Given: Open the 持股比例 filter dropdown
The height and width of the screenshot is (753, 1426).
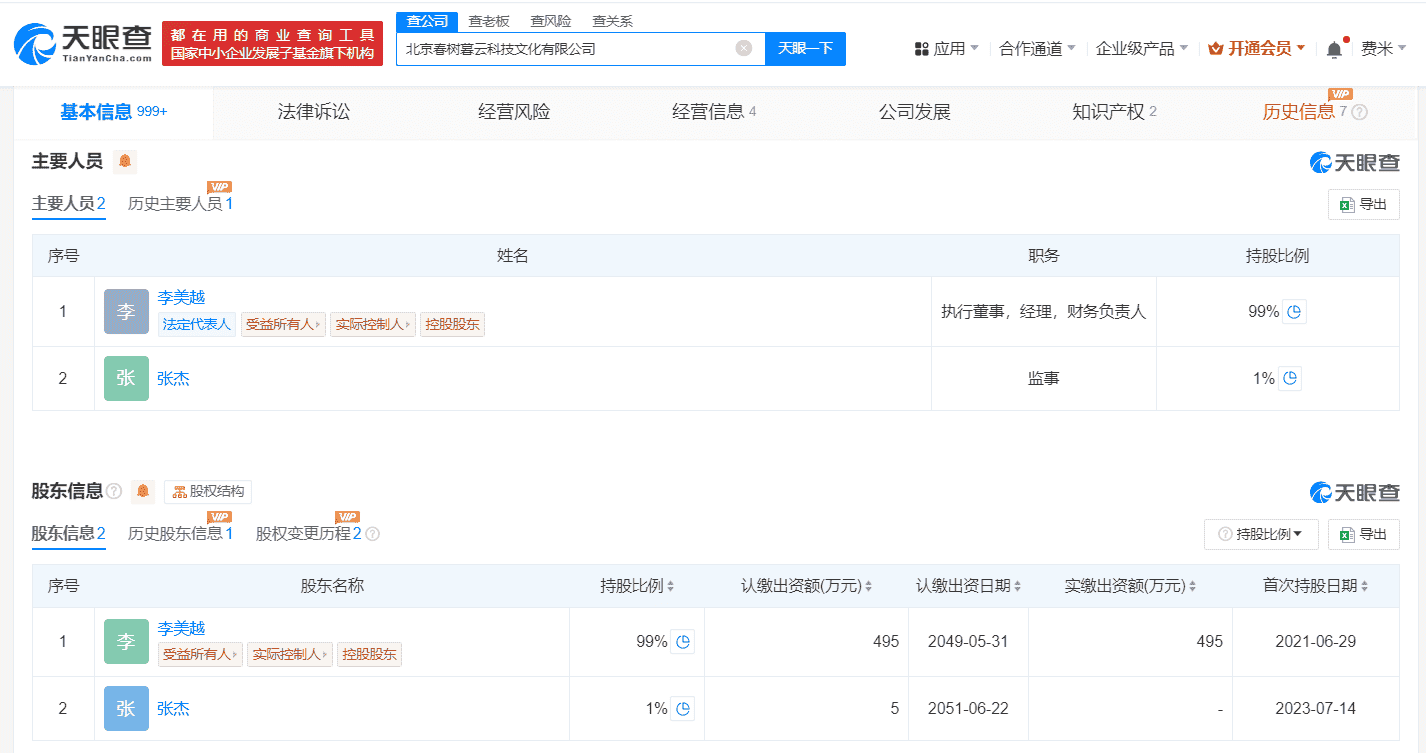Looking at the screenshot, I should 1260,534.
